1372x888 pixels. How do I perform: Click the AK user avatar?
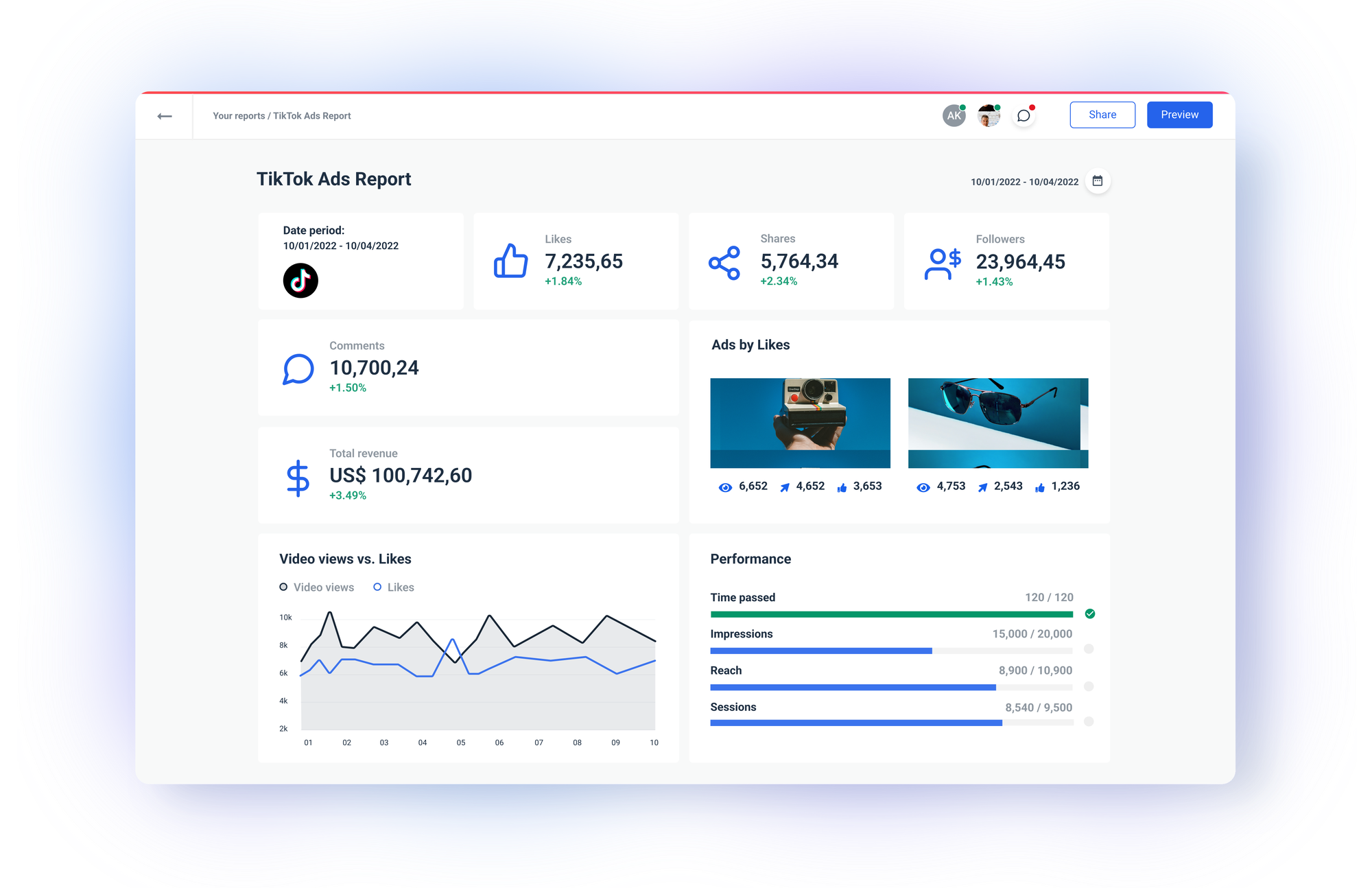[954, 115]
